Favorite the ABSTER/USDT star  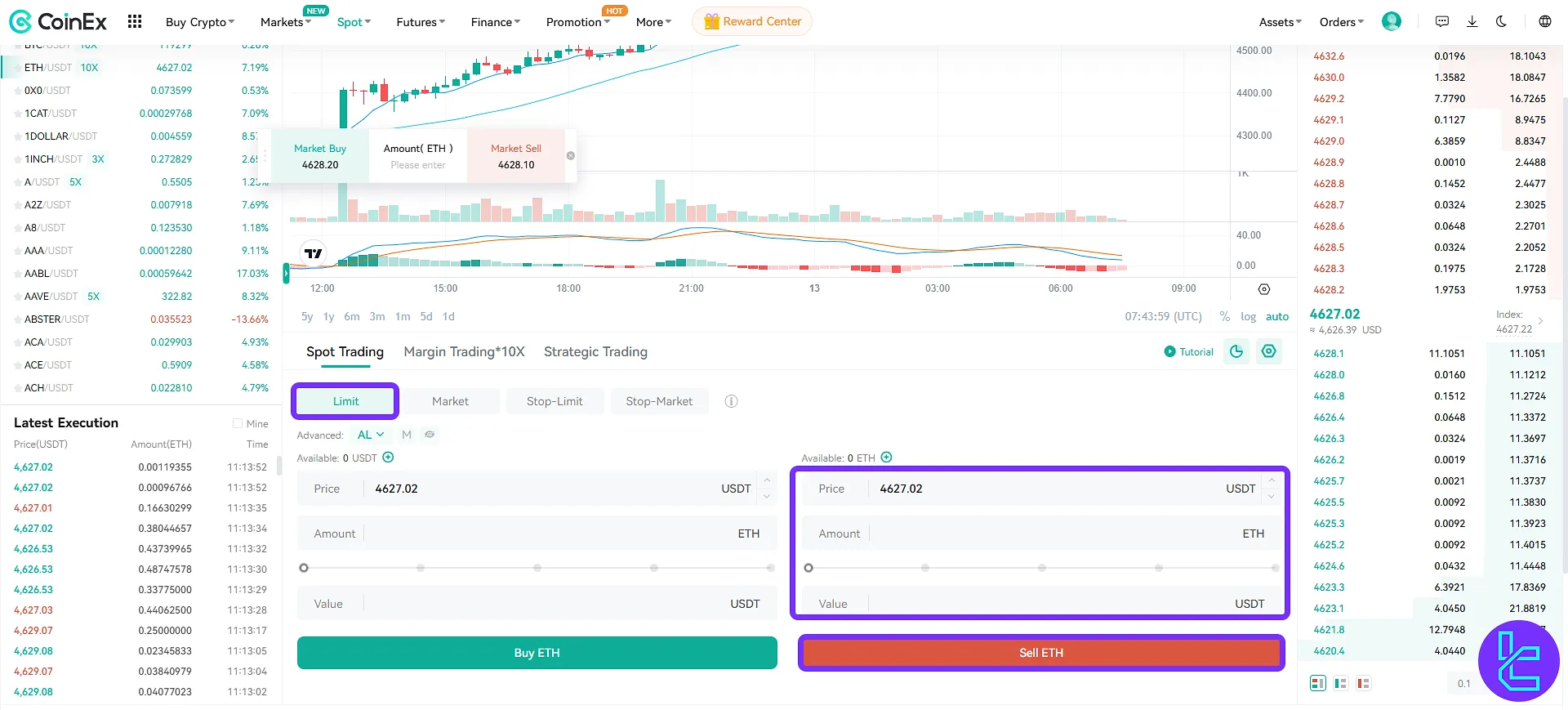[x=17, y=319]
